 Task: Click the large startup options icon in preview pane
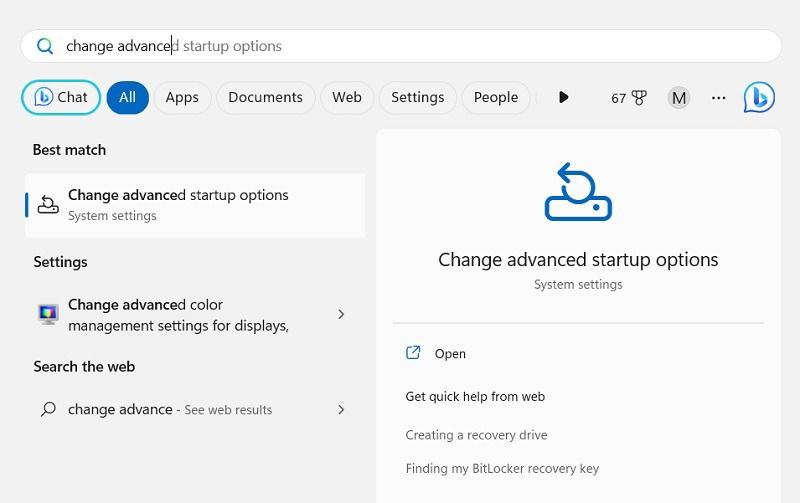(578, 192)
